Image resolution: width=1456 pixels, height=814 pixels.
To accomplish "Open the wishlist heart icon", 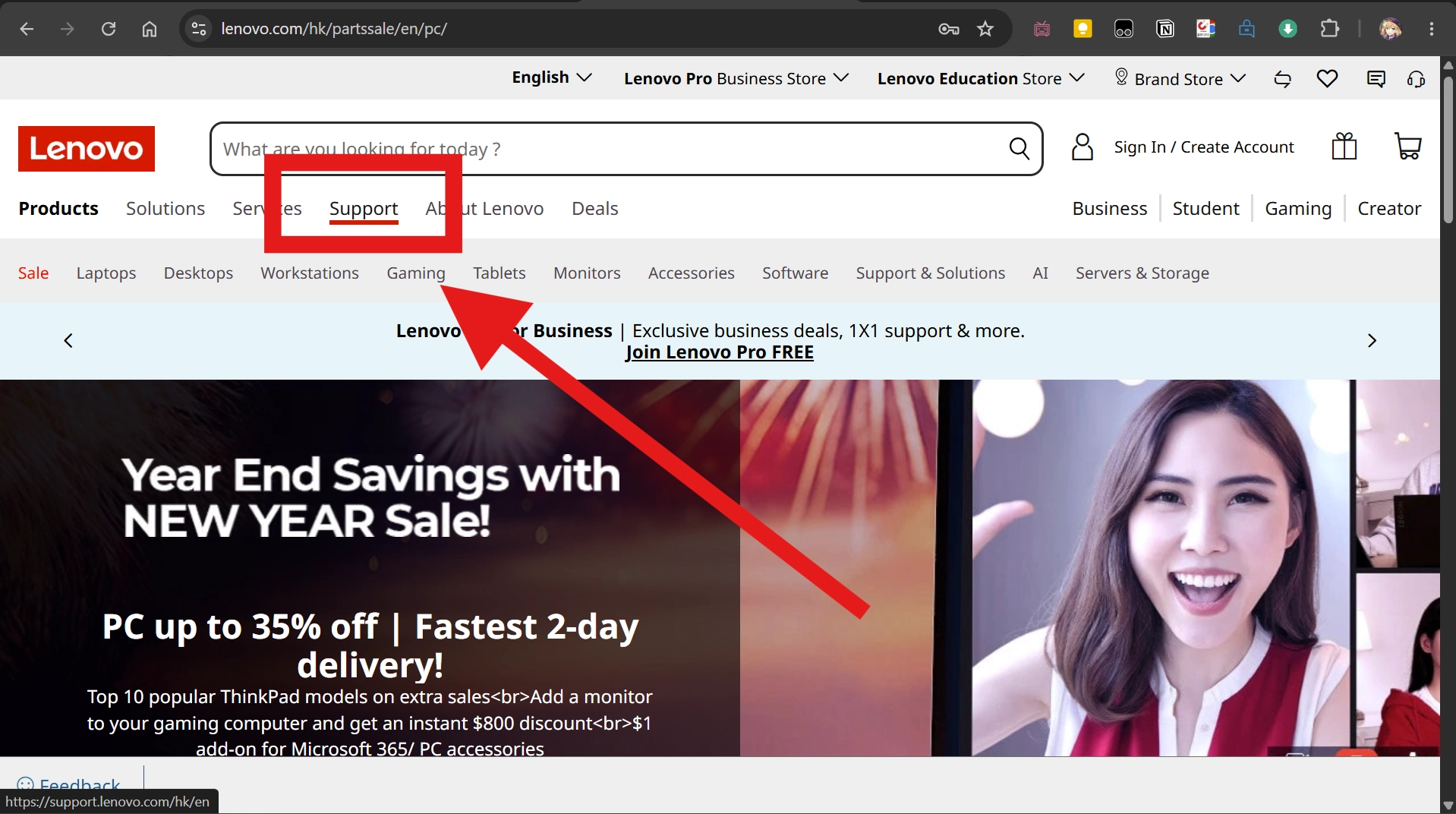I will [x=1327, y=78].
